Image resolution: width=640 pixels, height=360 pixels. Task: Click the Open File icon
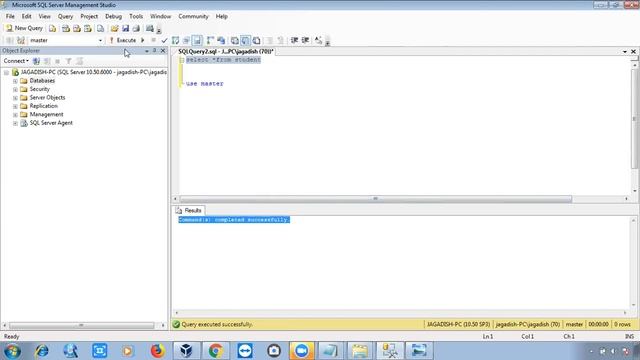[x=114, y=28]
